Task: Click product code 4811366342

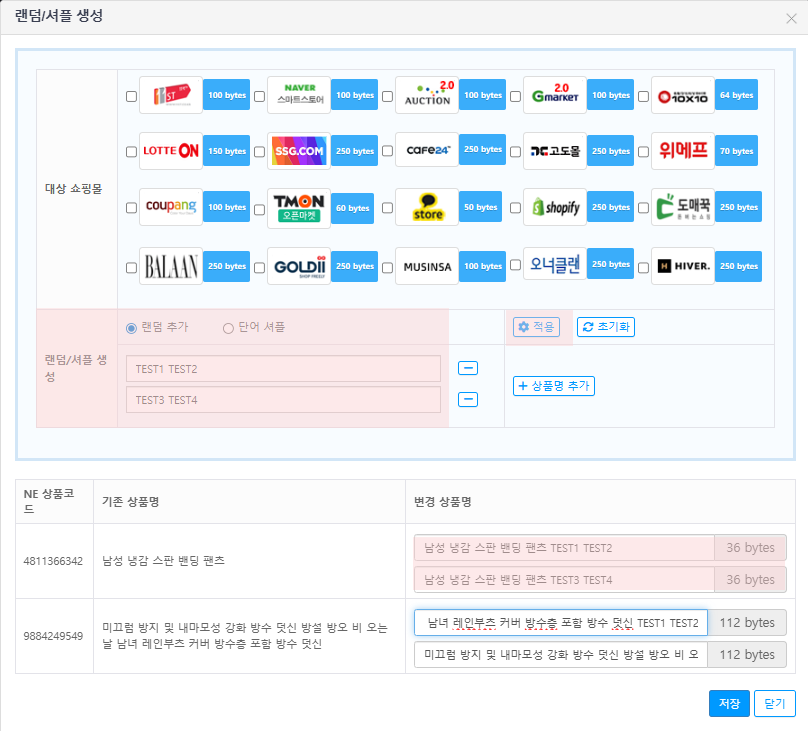Action: [x=53, y=561]
